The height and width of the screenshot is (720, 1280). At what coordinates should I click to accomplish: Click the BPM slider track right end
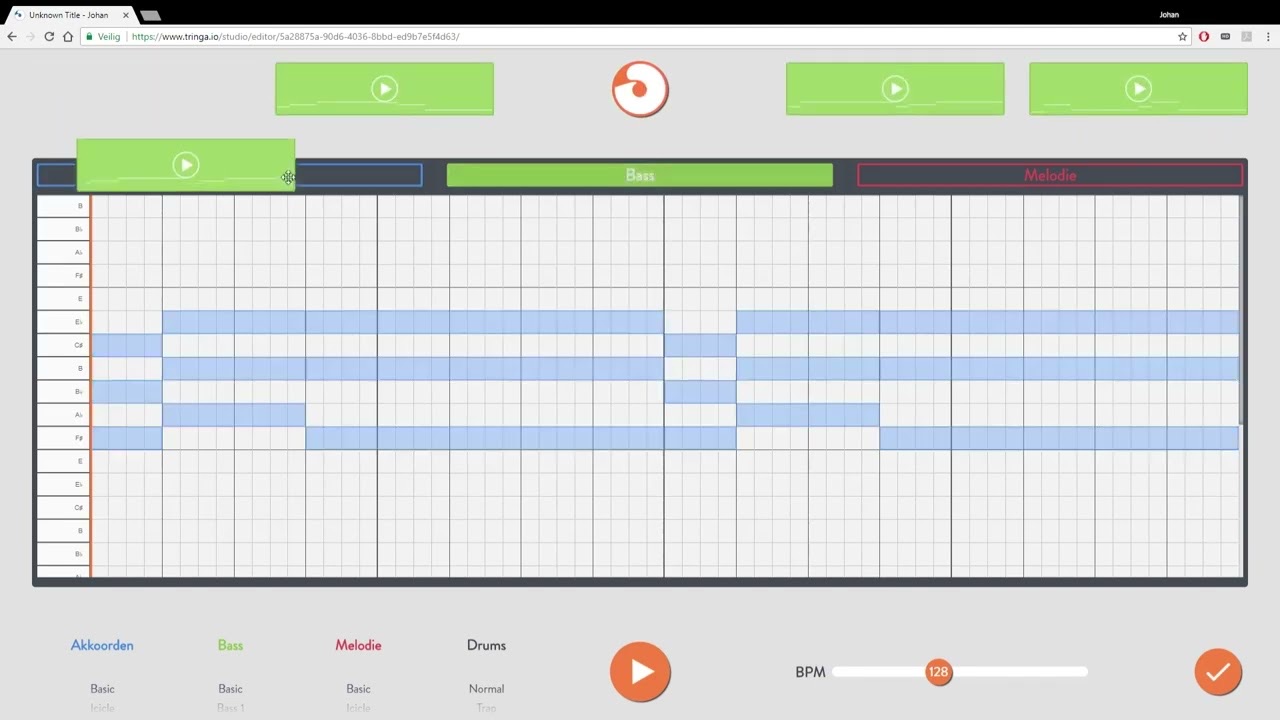[1082, 672]
